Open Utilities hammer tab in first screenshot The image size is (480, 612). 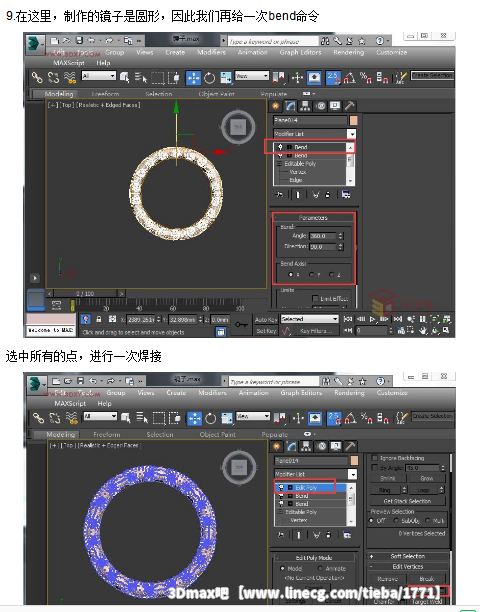(350, 106)
